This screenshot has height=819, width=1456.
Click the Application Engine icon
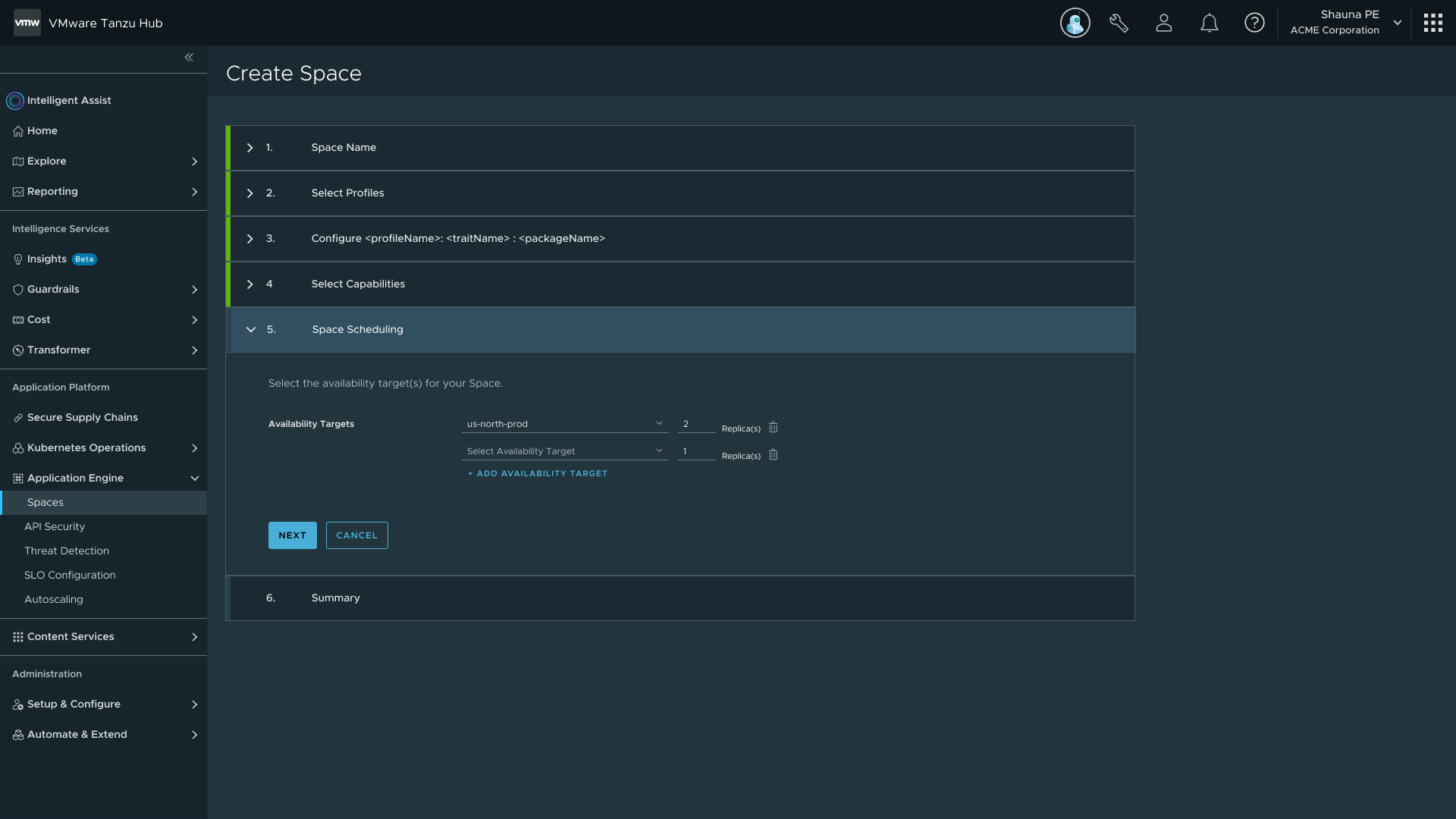tap(18, 479)
